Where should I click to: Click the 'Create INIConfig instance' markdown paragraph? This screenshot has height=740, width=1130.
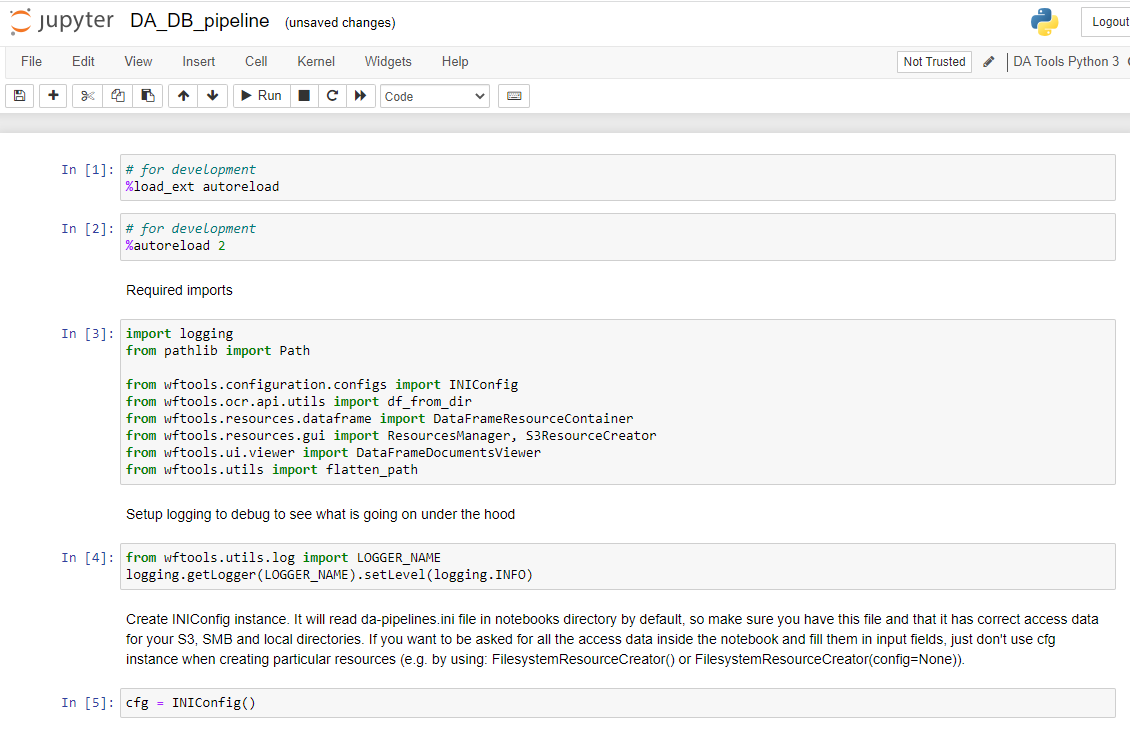613,639
